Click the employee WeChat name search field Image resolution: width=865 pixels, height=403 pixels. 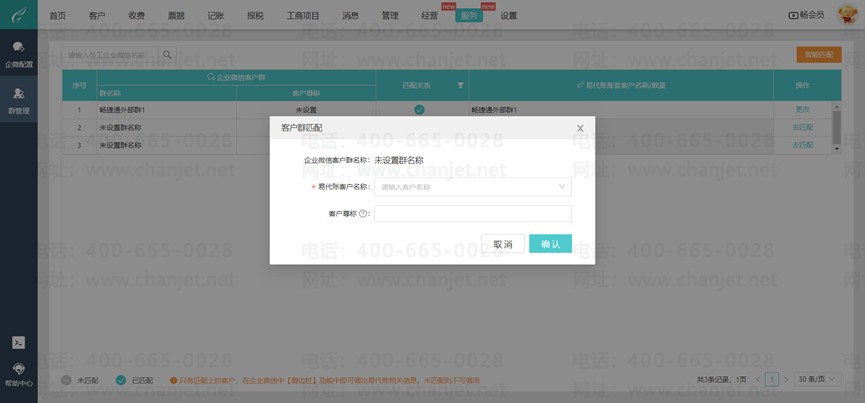coord(110,55)
